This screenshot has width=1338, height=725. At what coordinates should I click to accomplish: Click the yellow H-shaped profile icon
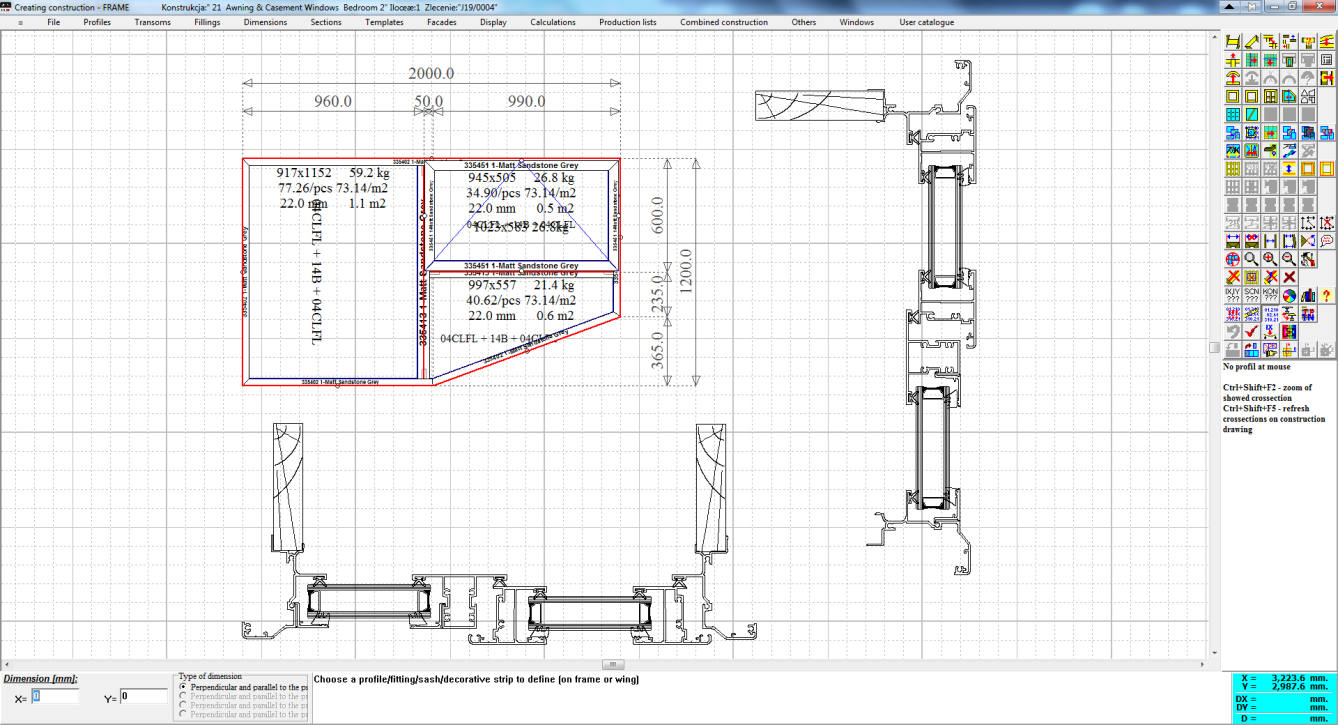[1233, 41]
